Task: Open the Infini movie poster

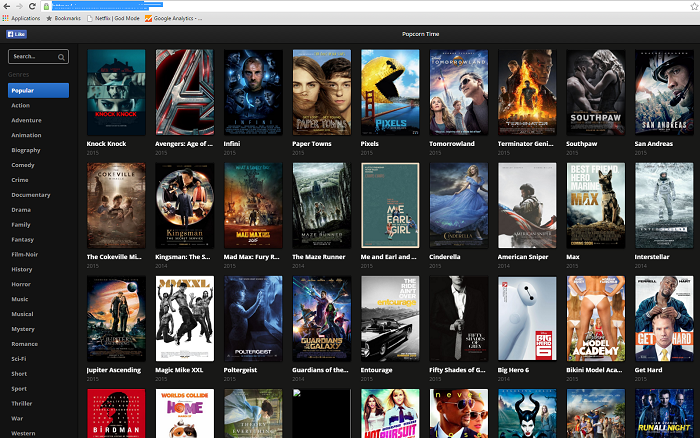Action: 253,92
